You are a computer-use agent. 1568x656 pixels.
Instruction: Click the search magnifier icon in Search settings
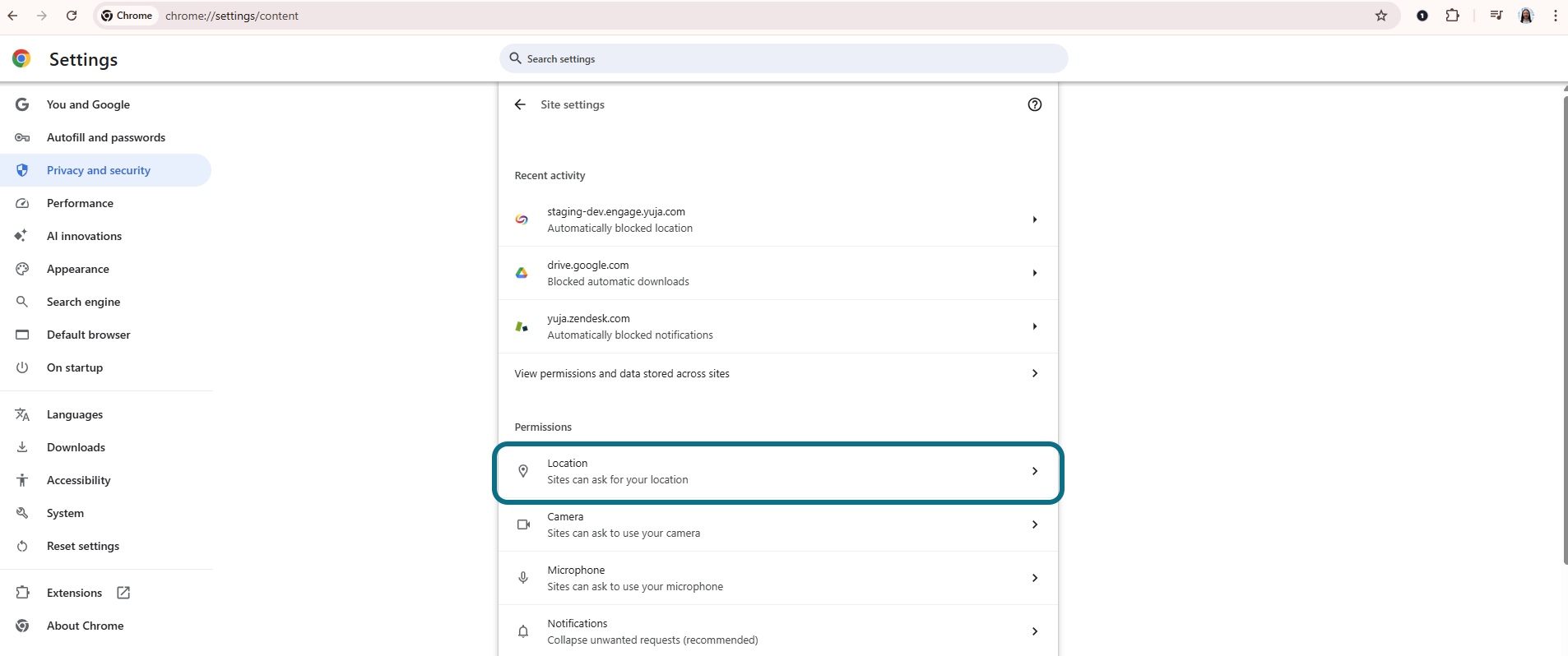pos(516,58)
